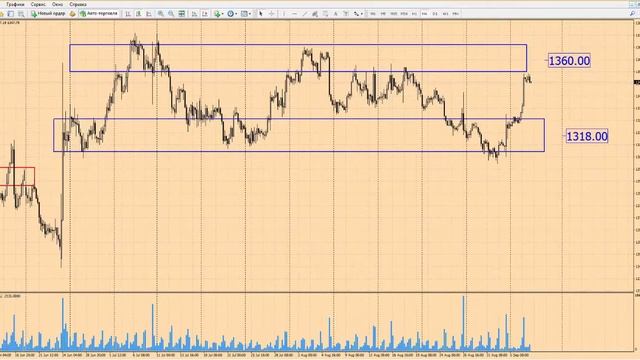Image resolution: width=640 pixels, height=360 pixels.
Task: Switch to the bar chart type
Action: pyautogui.click(x=128, y=14)
